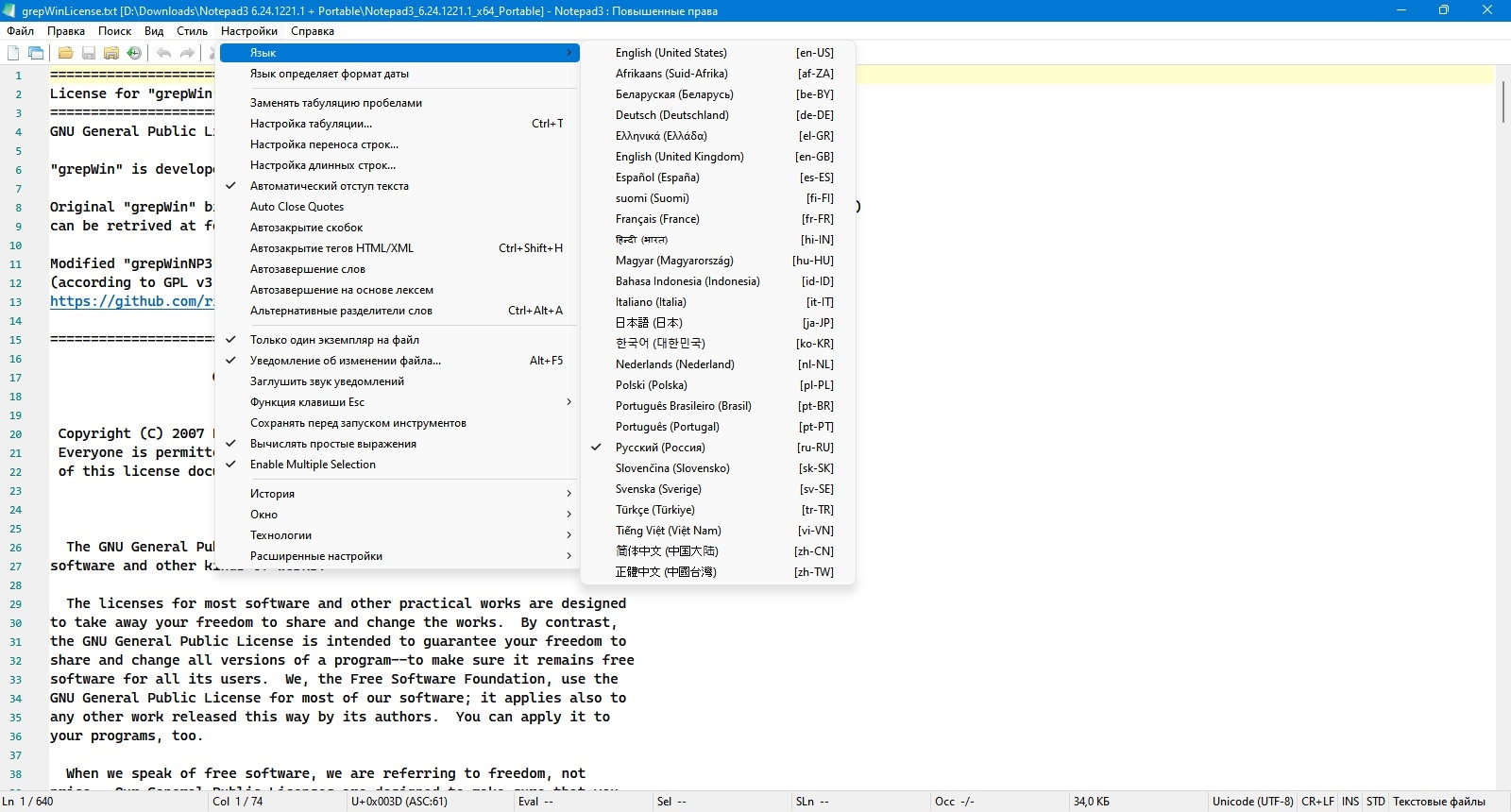The height and width of the screenshot is (812, 1511).
Task: Click the Open file folder icon
Action: coord(66,53)
